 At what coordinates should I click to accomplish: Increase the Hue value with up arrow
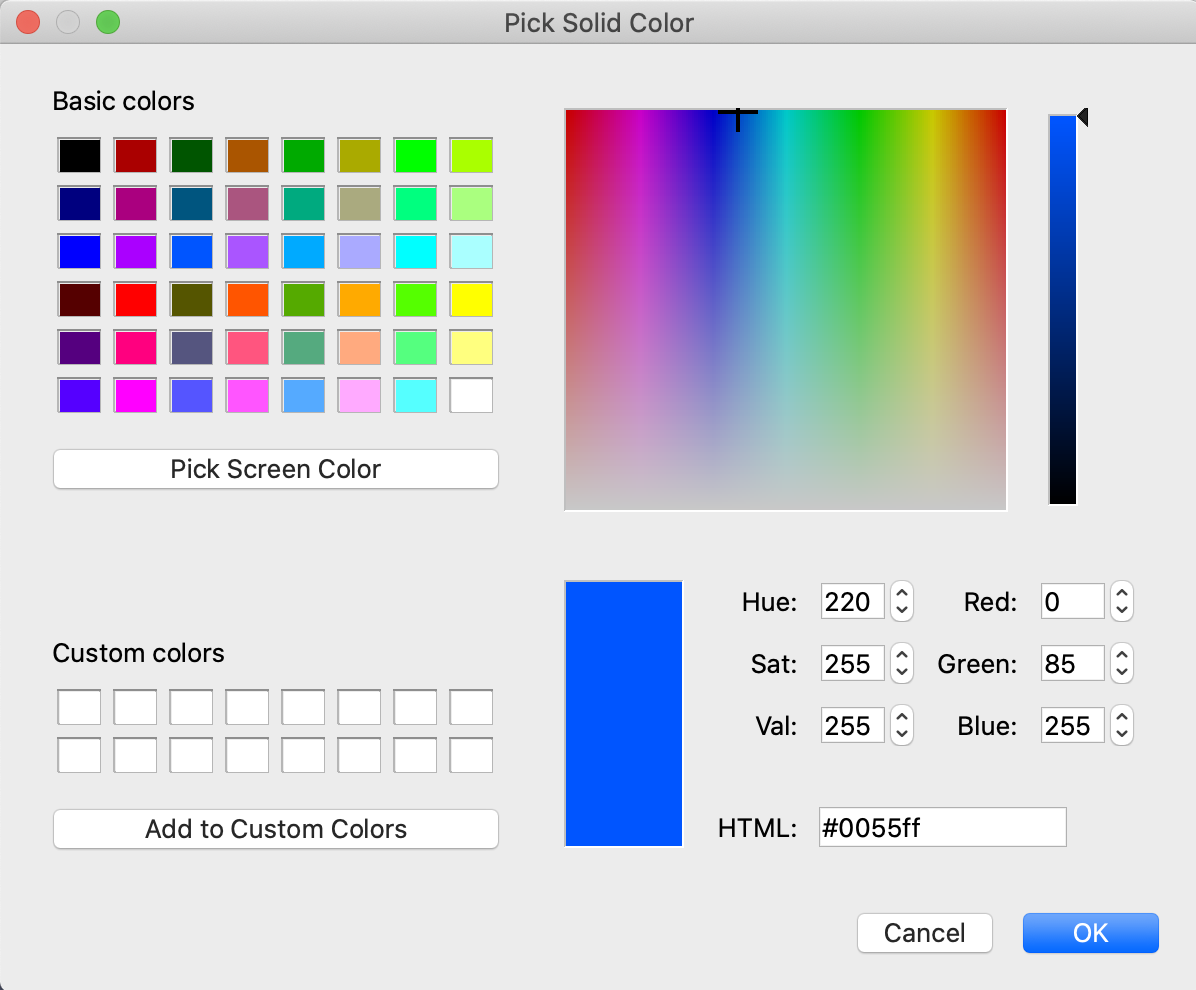(902, 593)
